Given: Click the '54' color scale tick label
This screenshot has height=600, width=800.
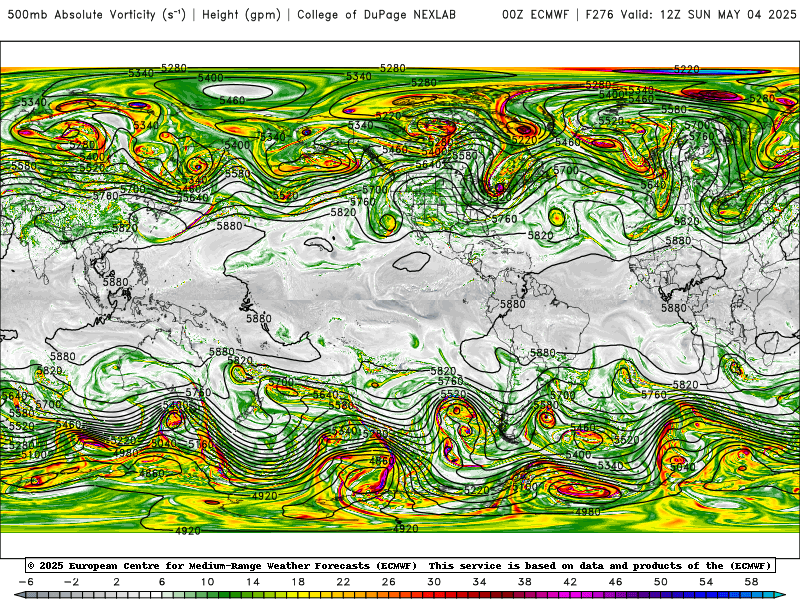Looking at the screenshot, I should click(706, 582).
